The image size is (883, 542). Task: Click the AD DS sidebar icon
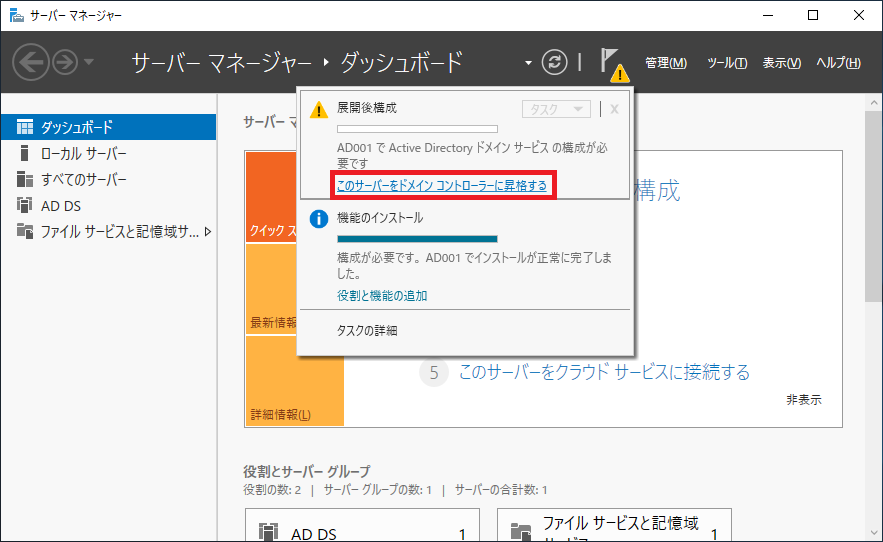click(25, 205)
